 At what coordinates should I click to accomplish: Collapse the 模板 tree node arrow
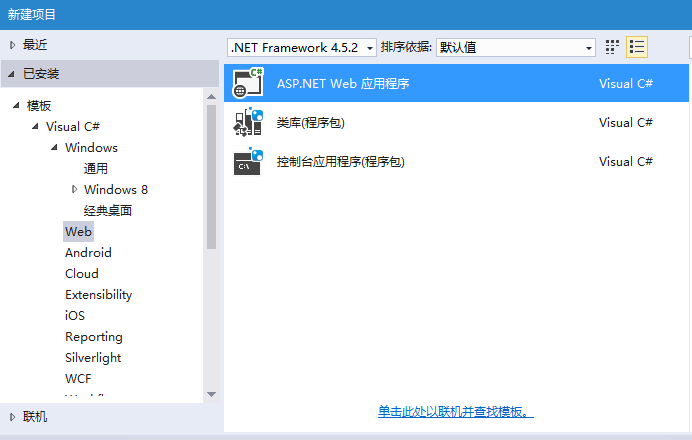pyautogui.click(x=16, y=105)
